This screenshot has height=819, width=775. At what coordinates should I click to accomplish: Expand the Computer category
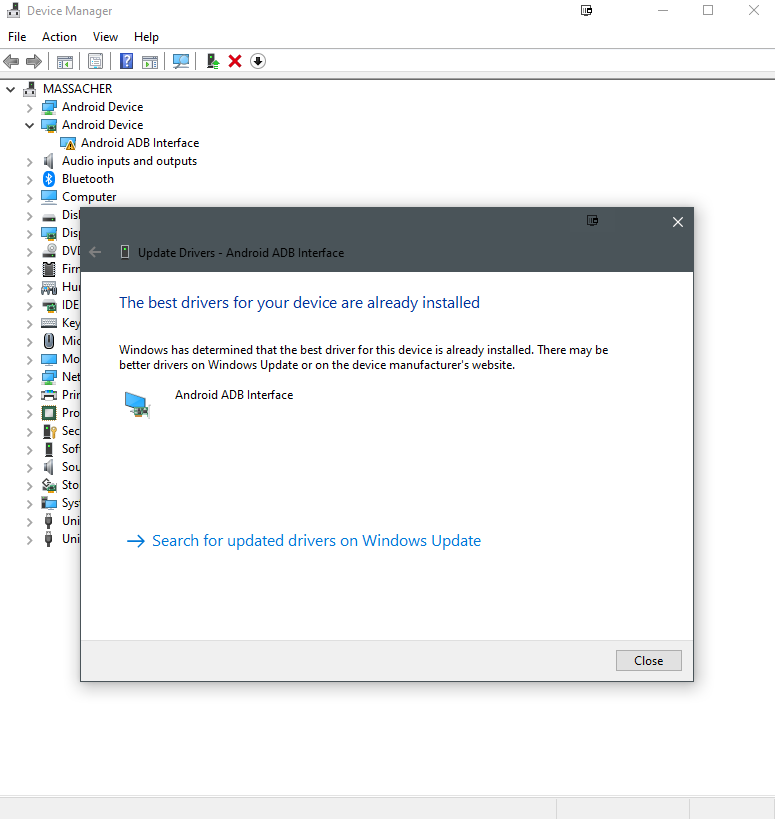[30, 198]
